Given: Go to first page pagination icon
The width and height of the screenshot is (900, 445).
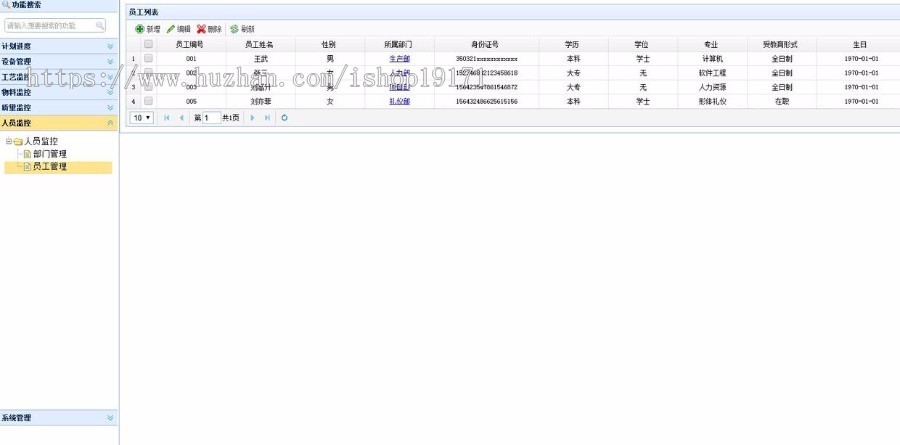Looking at the screenshot, I should pos(166,118).
